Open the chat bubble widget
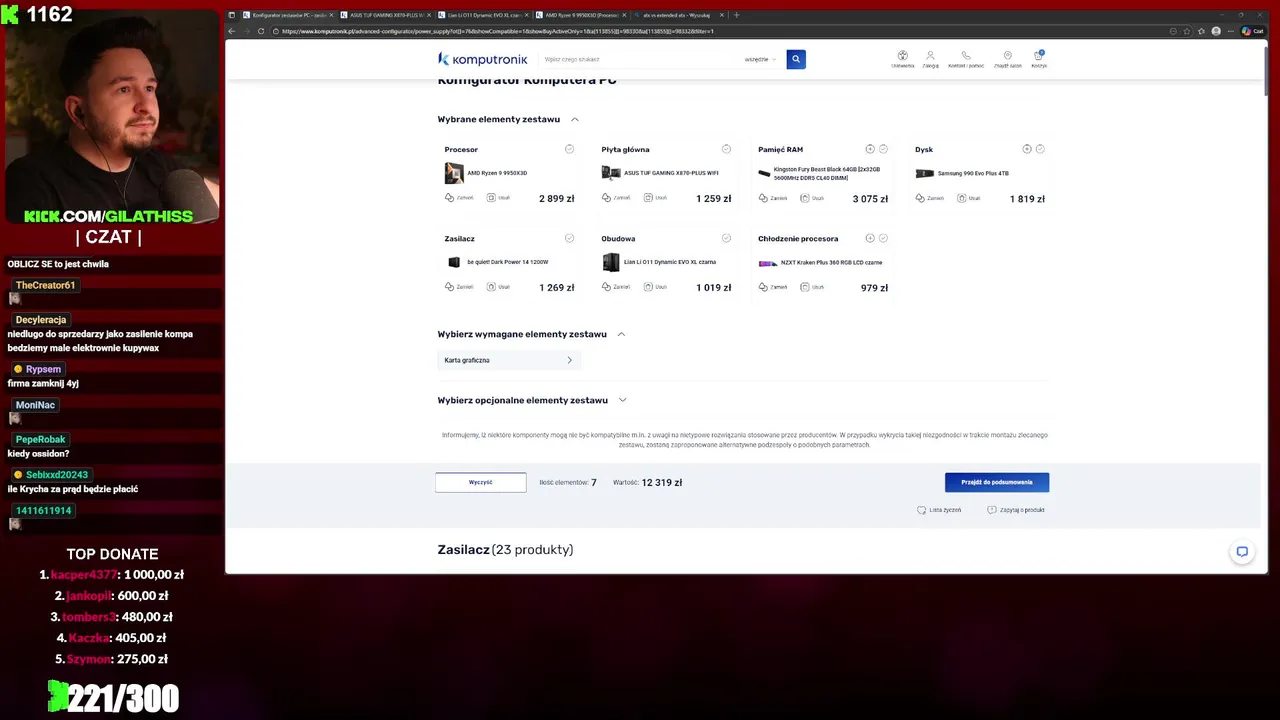 1242,551
